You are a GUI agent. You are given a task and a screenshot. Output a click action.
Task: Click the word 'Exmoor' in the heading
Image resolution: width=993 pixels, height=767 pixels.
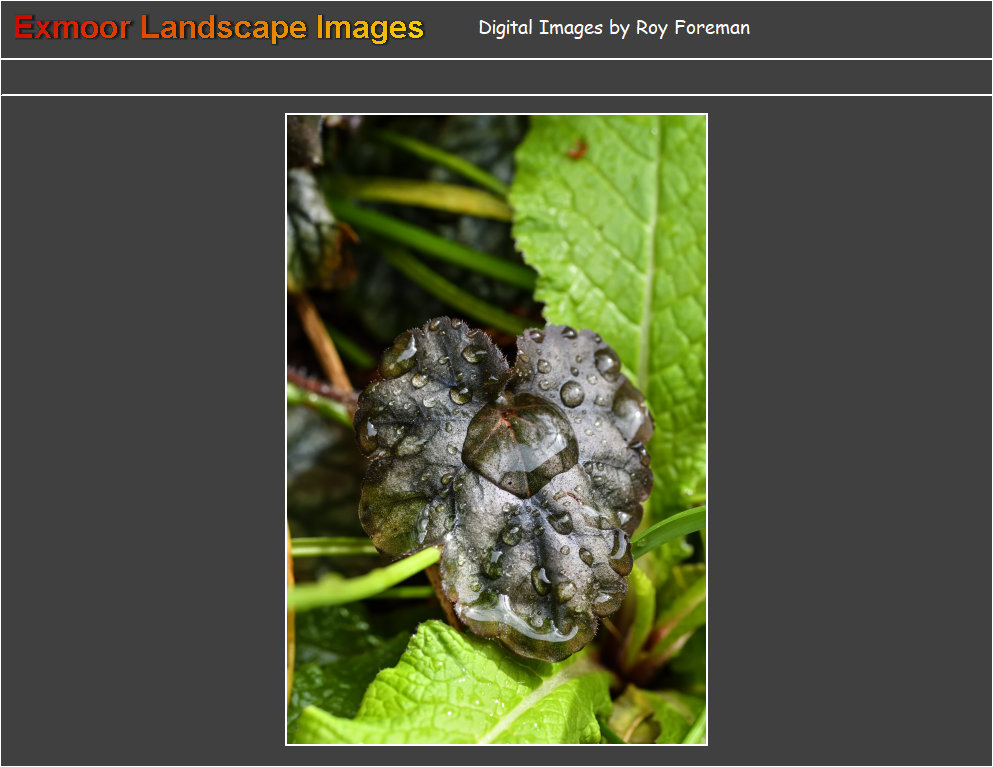72,28
